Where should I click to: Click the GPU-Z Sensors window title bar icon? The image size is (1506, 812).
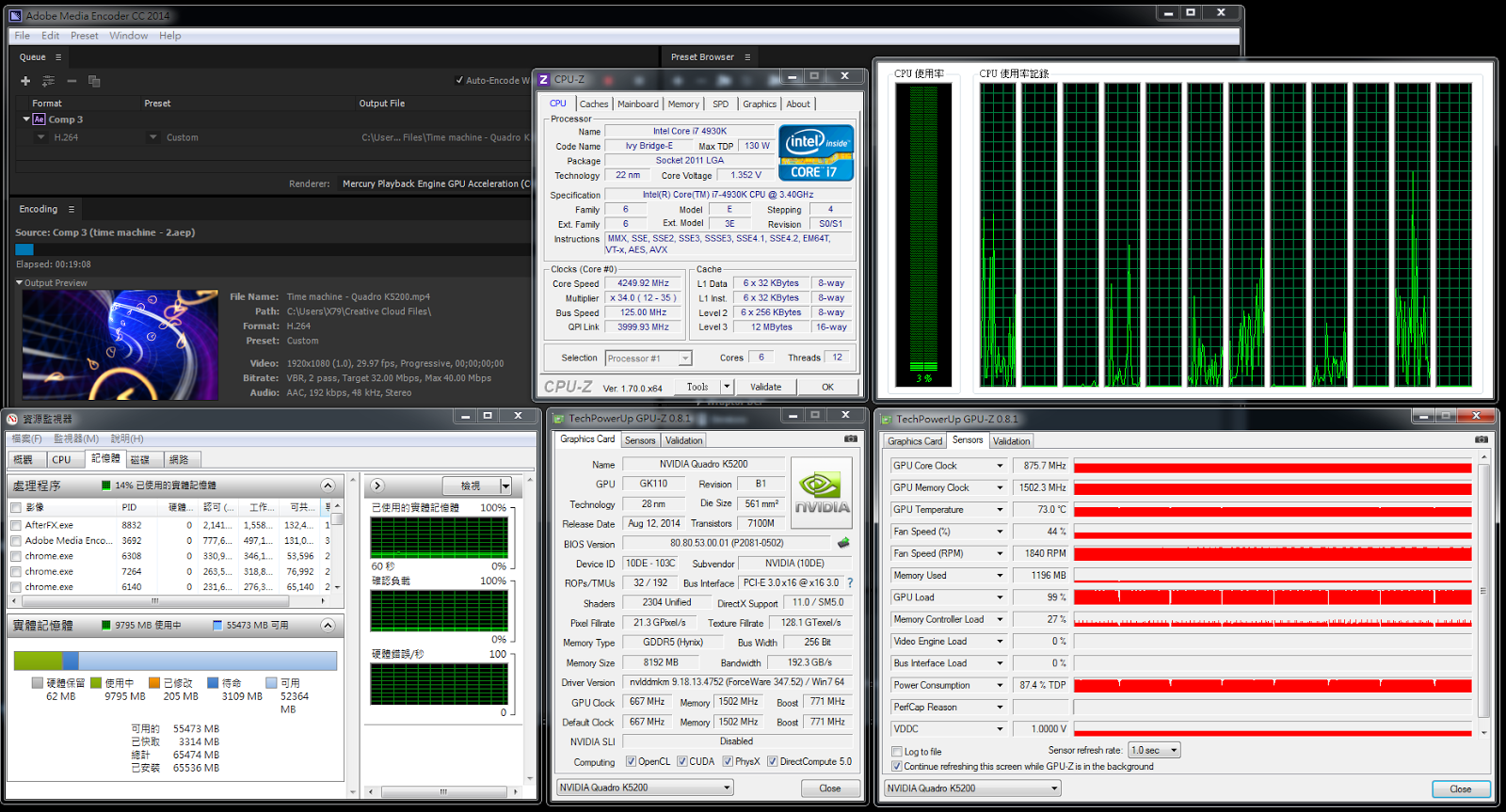coord(887,419)
